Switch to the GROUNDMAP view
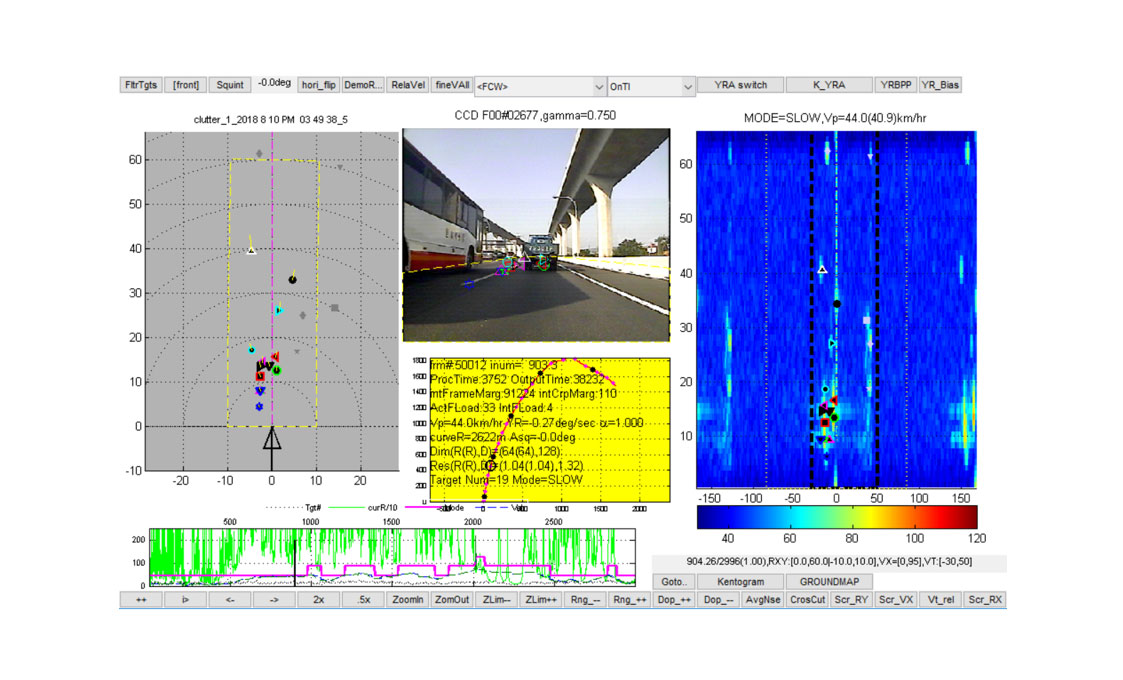Viewport: 1123px width, 680px height. (829, 581)
